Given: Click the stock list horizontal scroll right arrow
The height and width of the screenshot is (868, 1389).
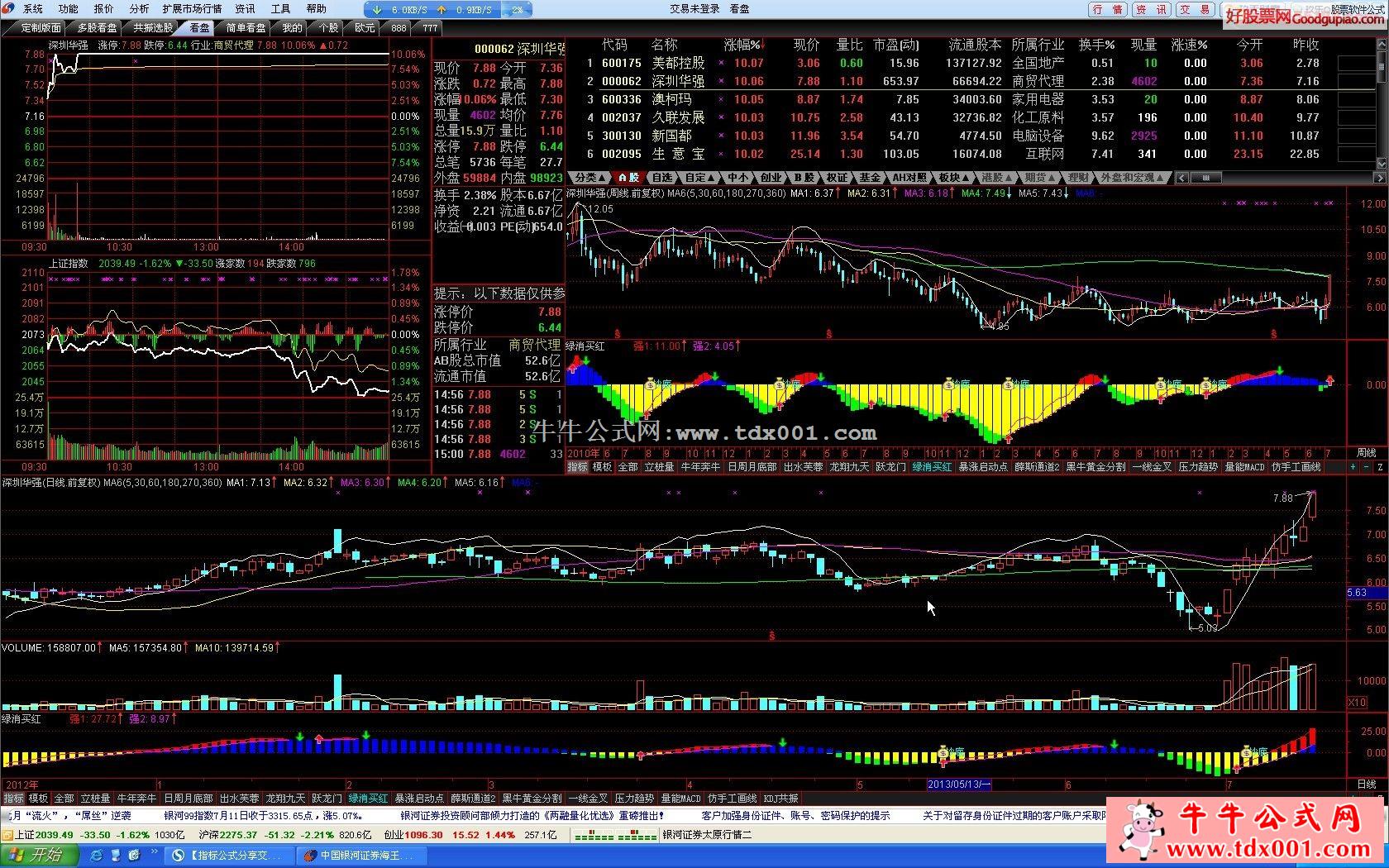Looking at the screenshot, I should [x=1378, y=178].
